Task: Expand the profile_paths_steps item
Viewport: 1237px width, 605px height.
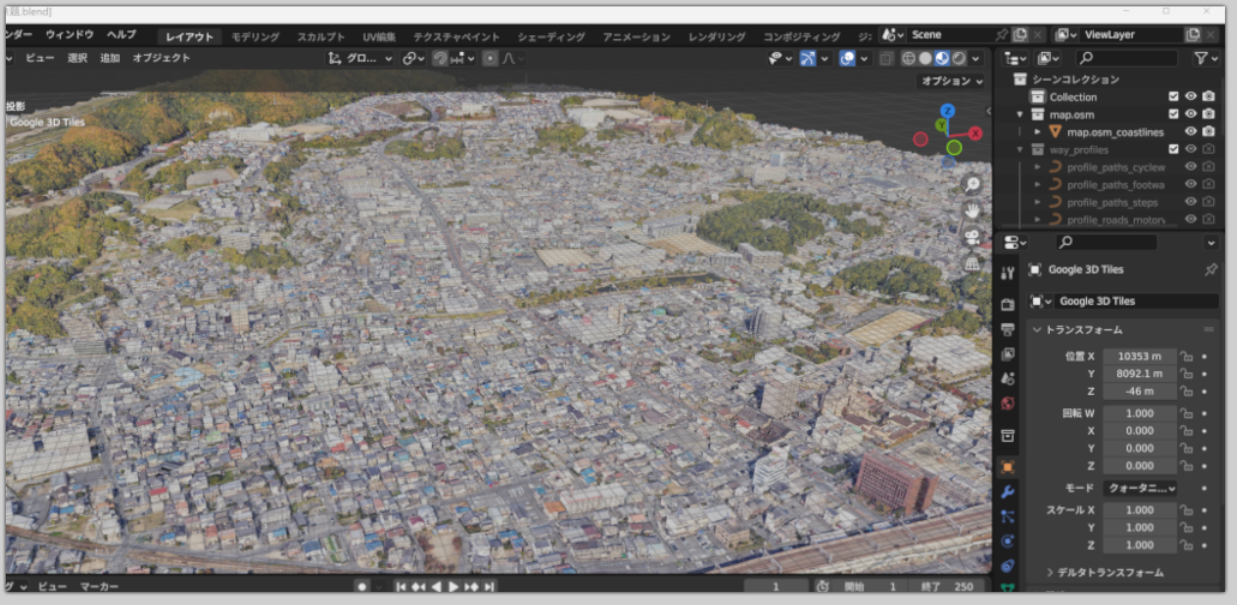Action: pyautogui.click(x=1037, y=202)
